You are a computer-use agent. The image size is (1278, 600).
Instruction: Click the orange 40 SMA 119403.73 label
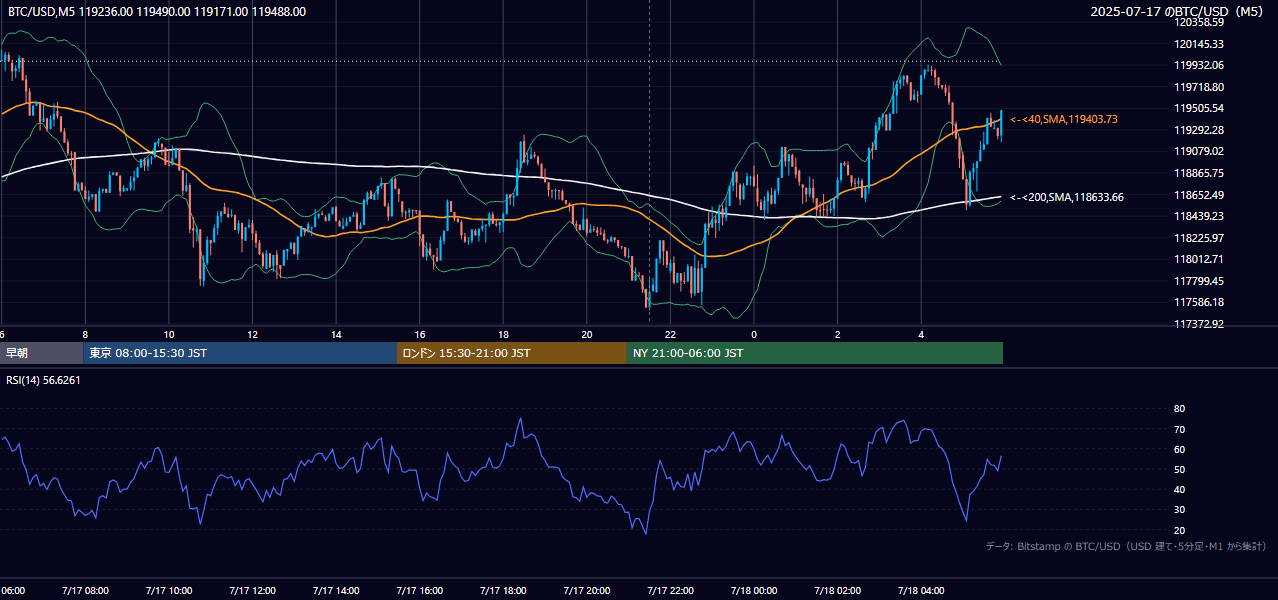click(x=1064, y=119)
